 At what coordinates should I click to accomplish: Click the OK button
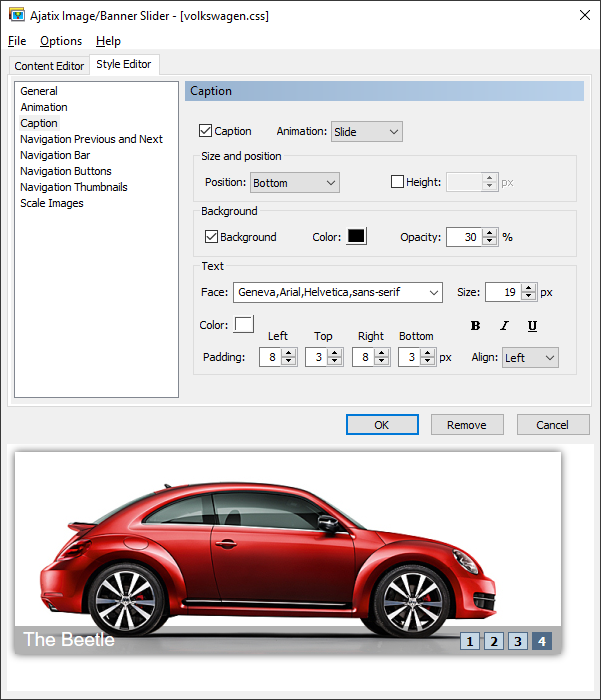click(382, 425)
